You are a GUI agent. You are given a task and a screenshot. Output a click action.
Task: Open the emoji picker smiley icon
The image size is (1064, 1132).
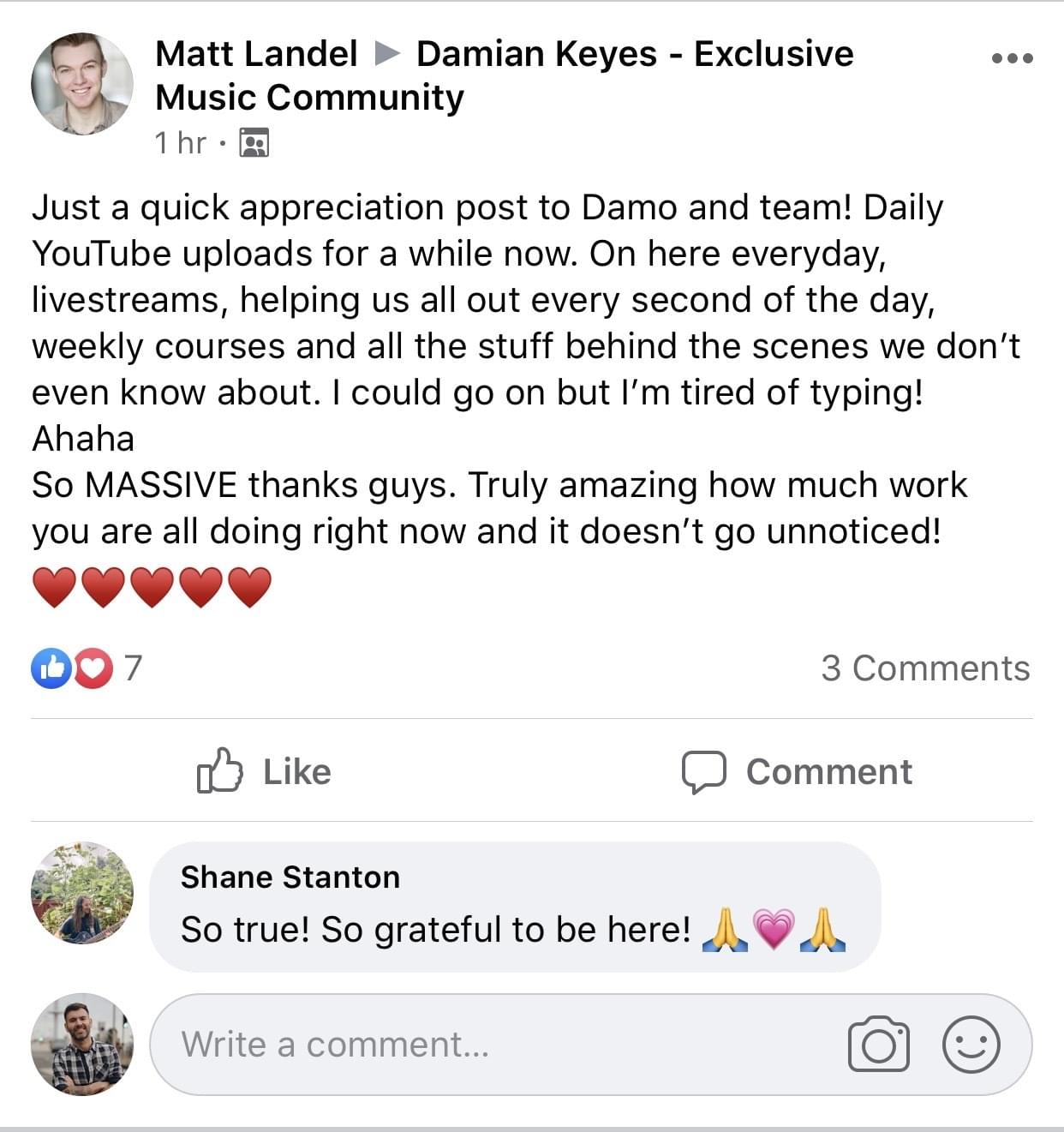[971, 1044]
